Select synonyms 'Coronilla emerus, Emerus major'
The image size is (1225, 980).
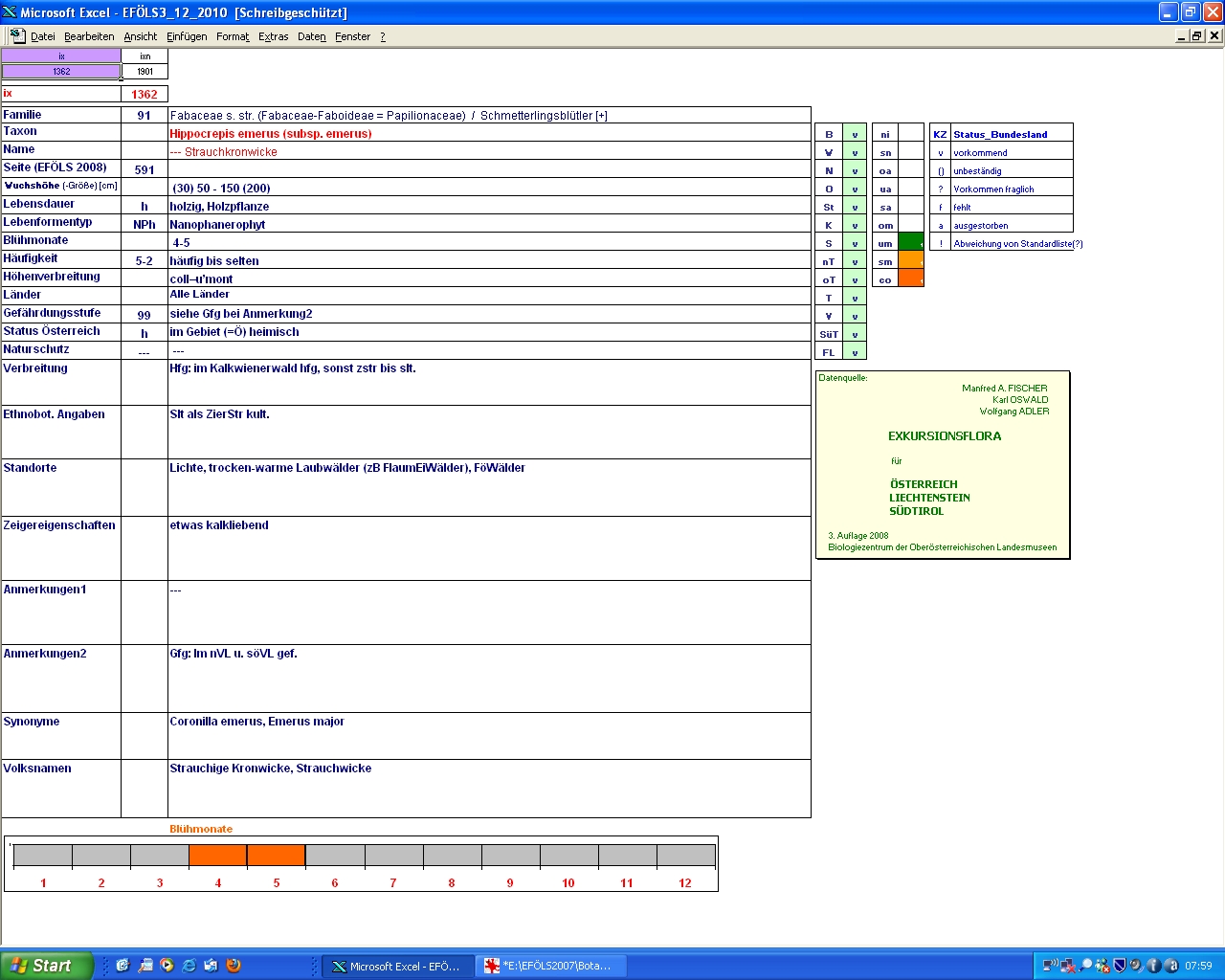coord(489,736)
